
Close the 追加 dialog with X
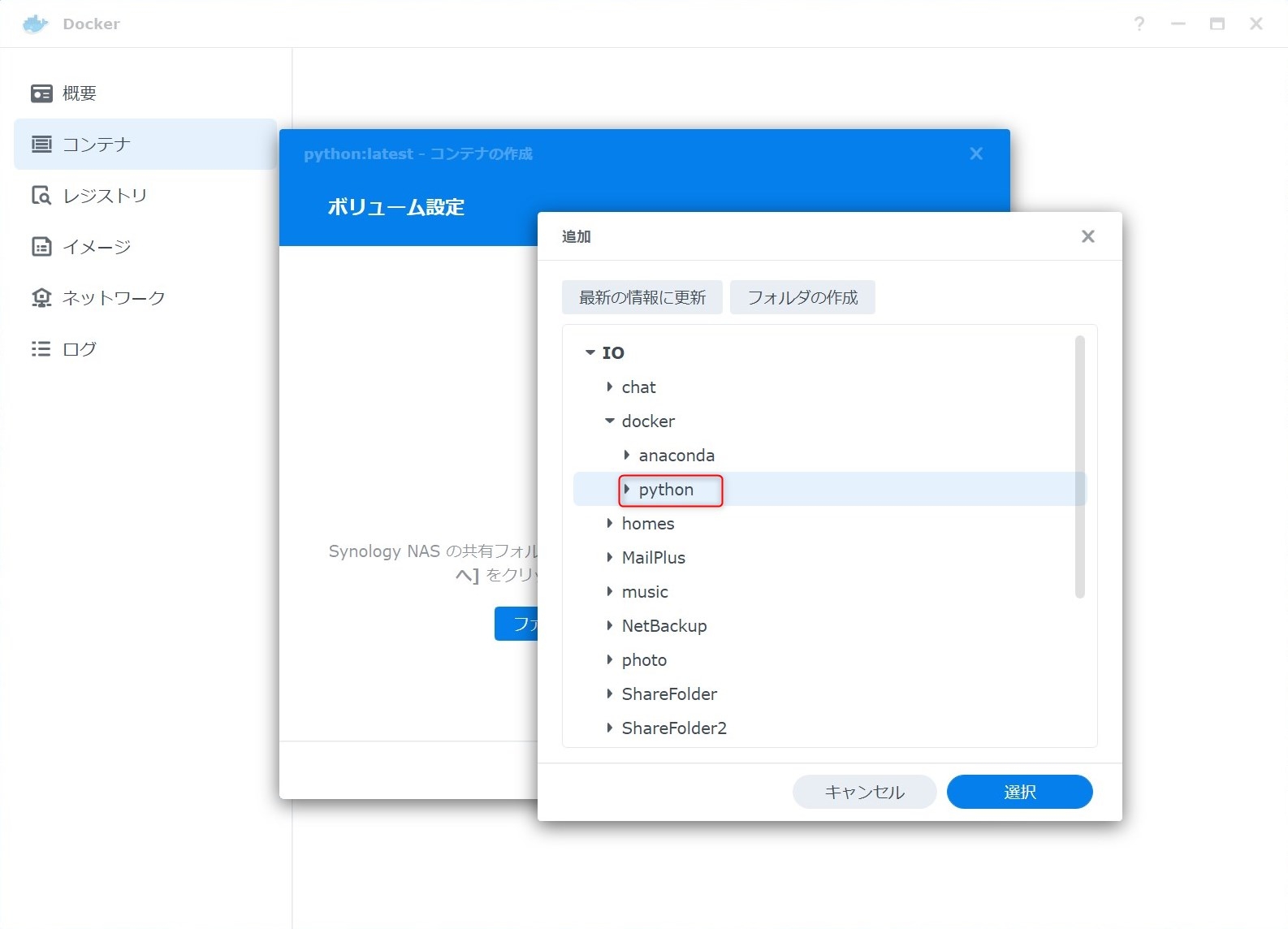click(1088, 236)
